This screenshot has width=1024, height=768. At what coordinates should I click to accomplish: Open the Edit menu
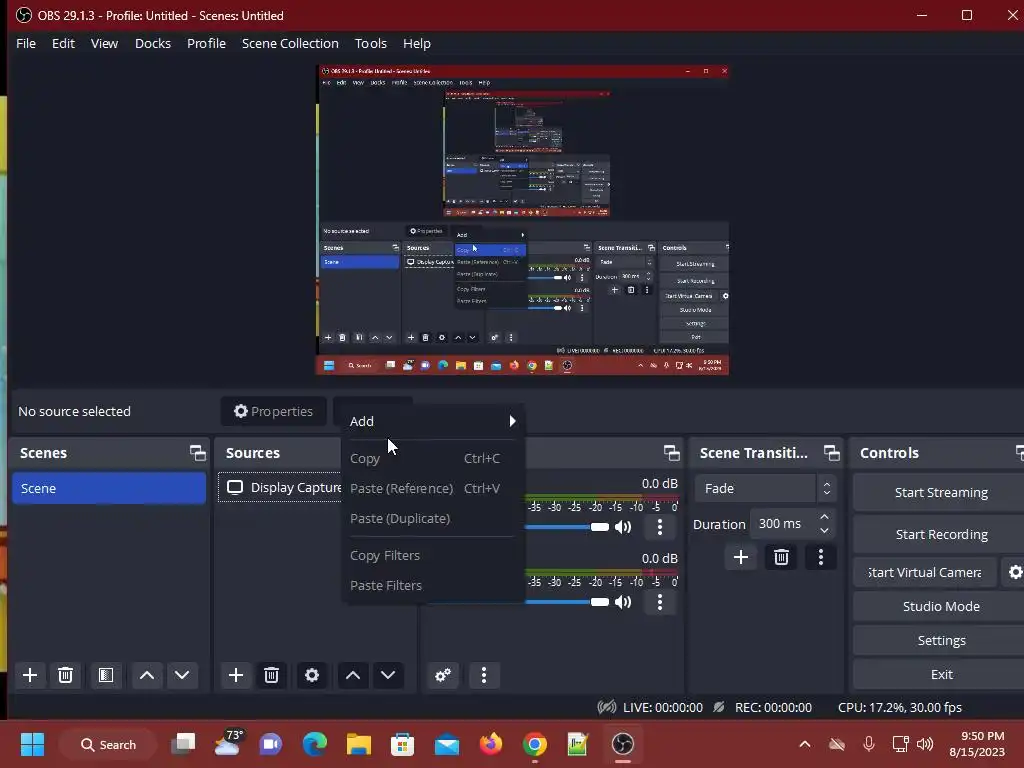click(x=63, y=43)
